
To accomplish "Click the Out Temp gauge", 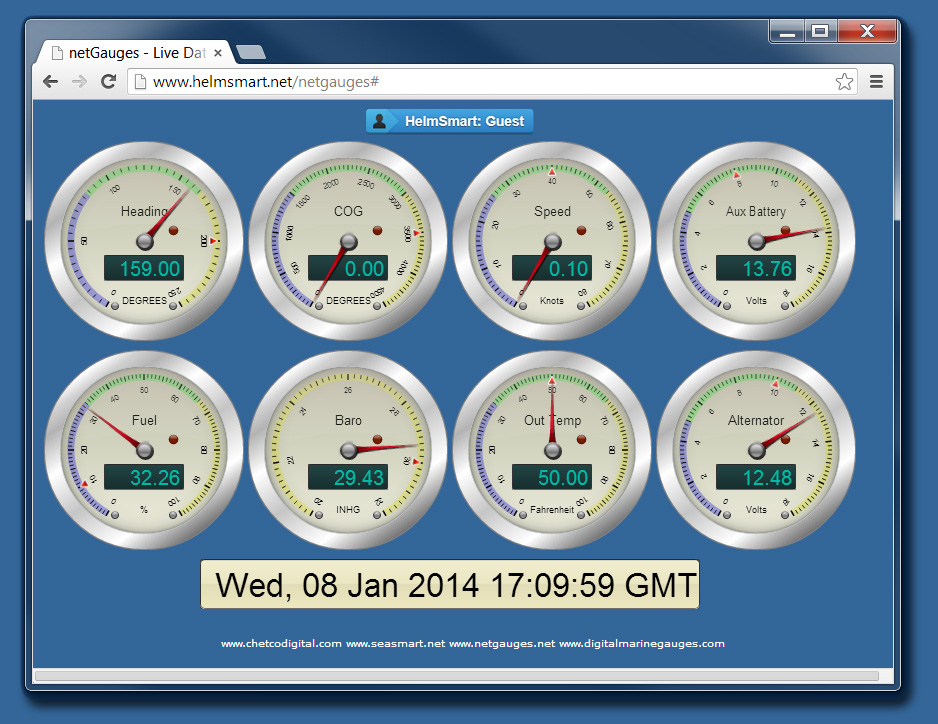I will point(552,450).
